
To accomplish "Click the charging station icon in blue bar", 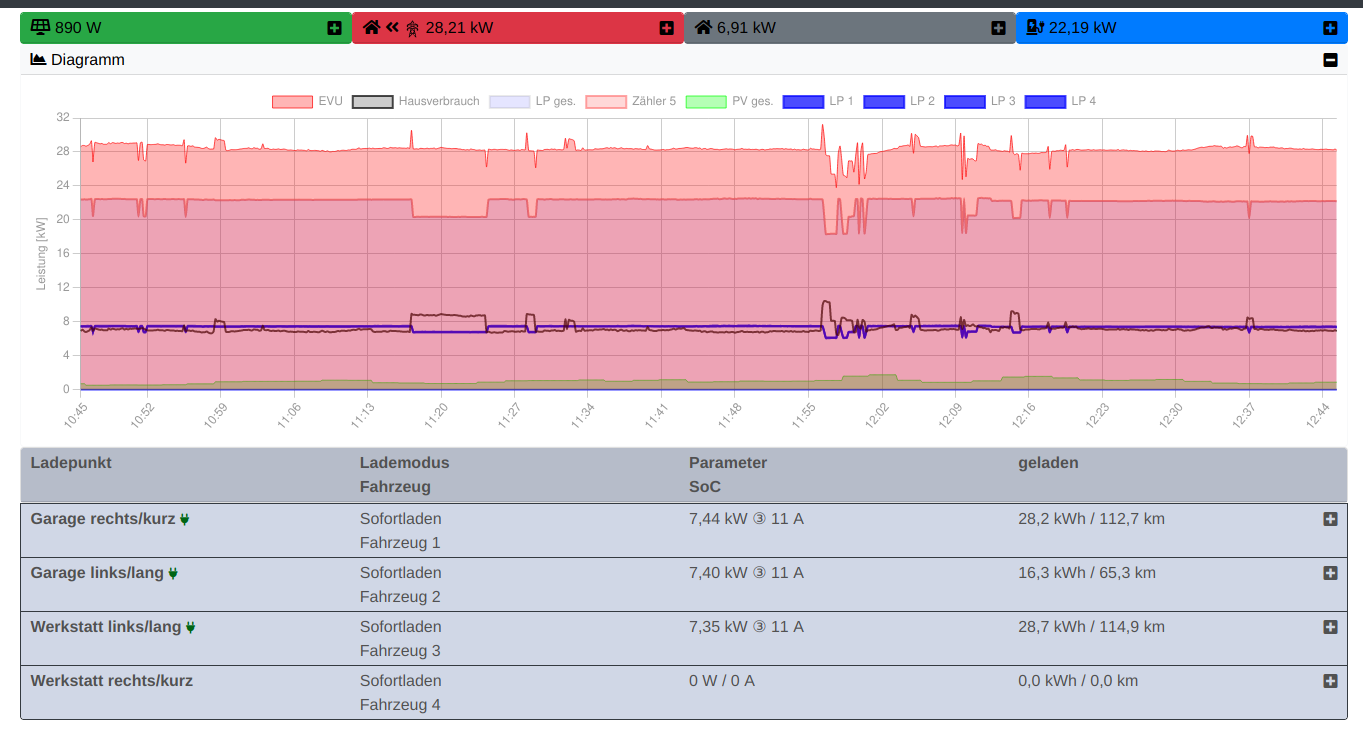I will [x=1035, y=28].
